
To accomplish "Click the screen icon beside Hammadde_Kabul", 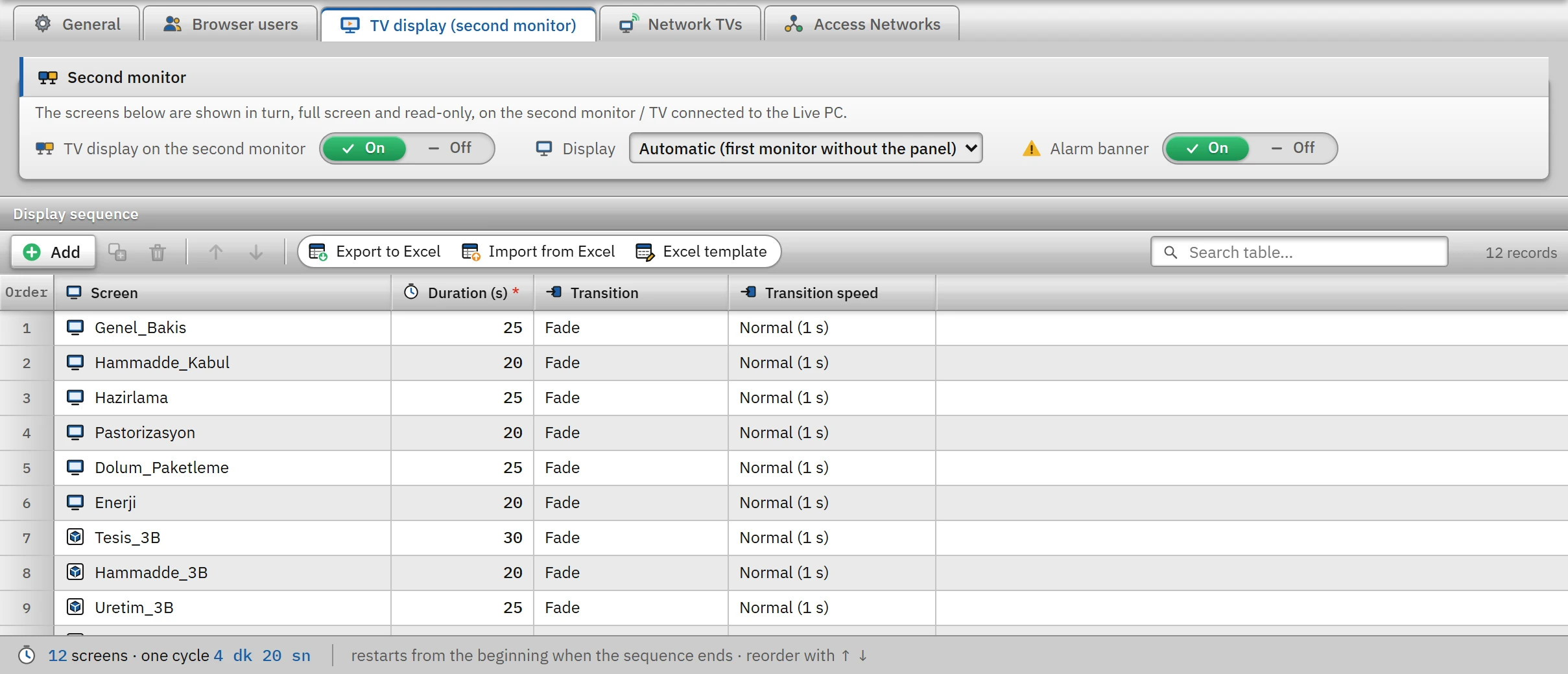I will coord(75,362).
